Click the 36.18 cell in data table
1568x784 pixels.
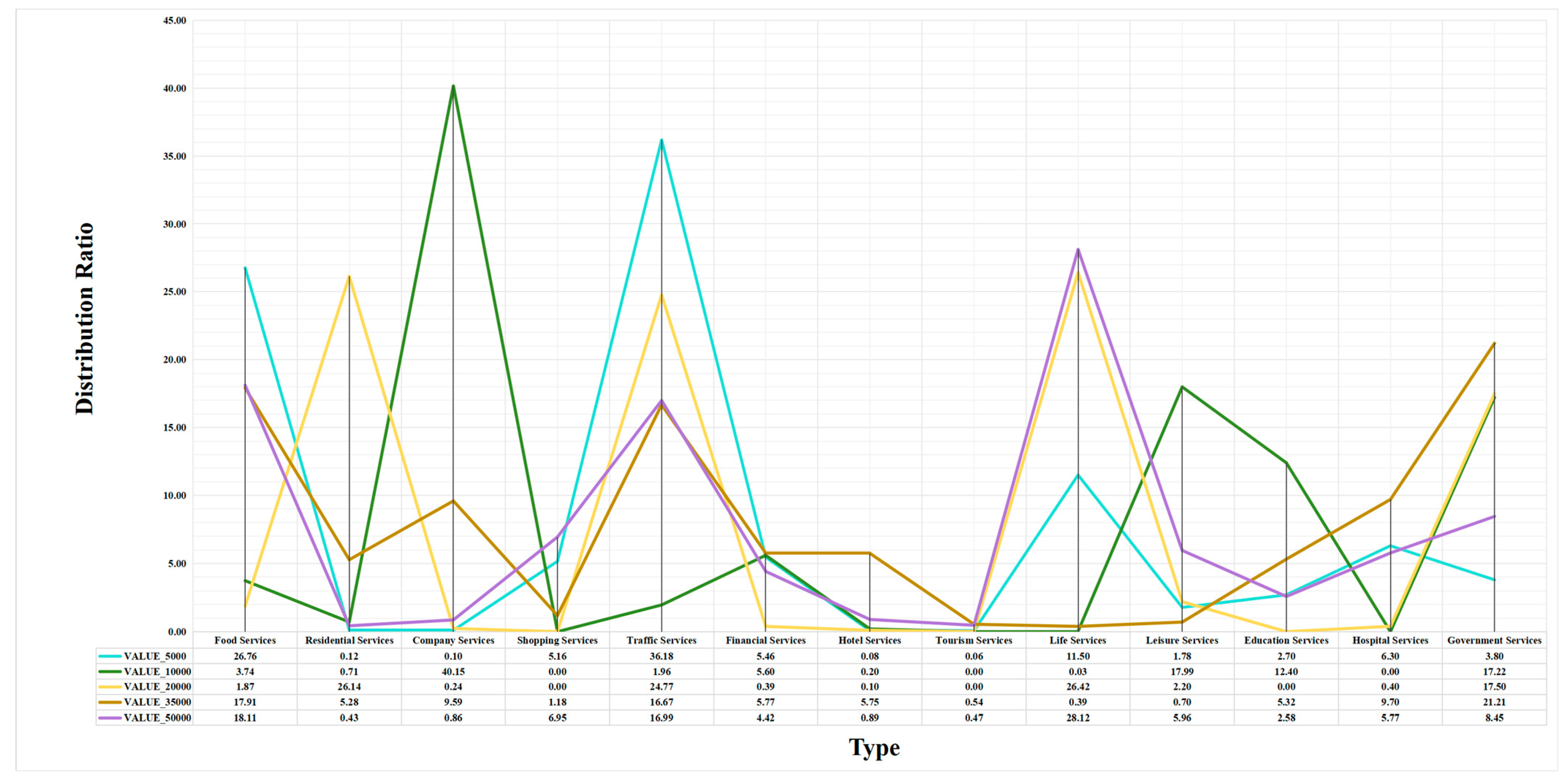[661, 656]
